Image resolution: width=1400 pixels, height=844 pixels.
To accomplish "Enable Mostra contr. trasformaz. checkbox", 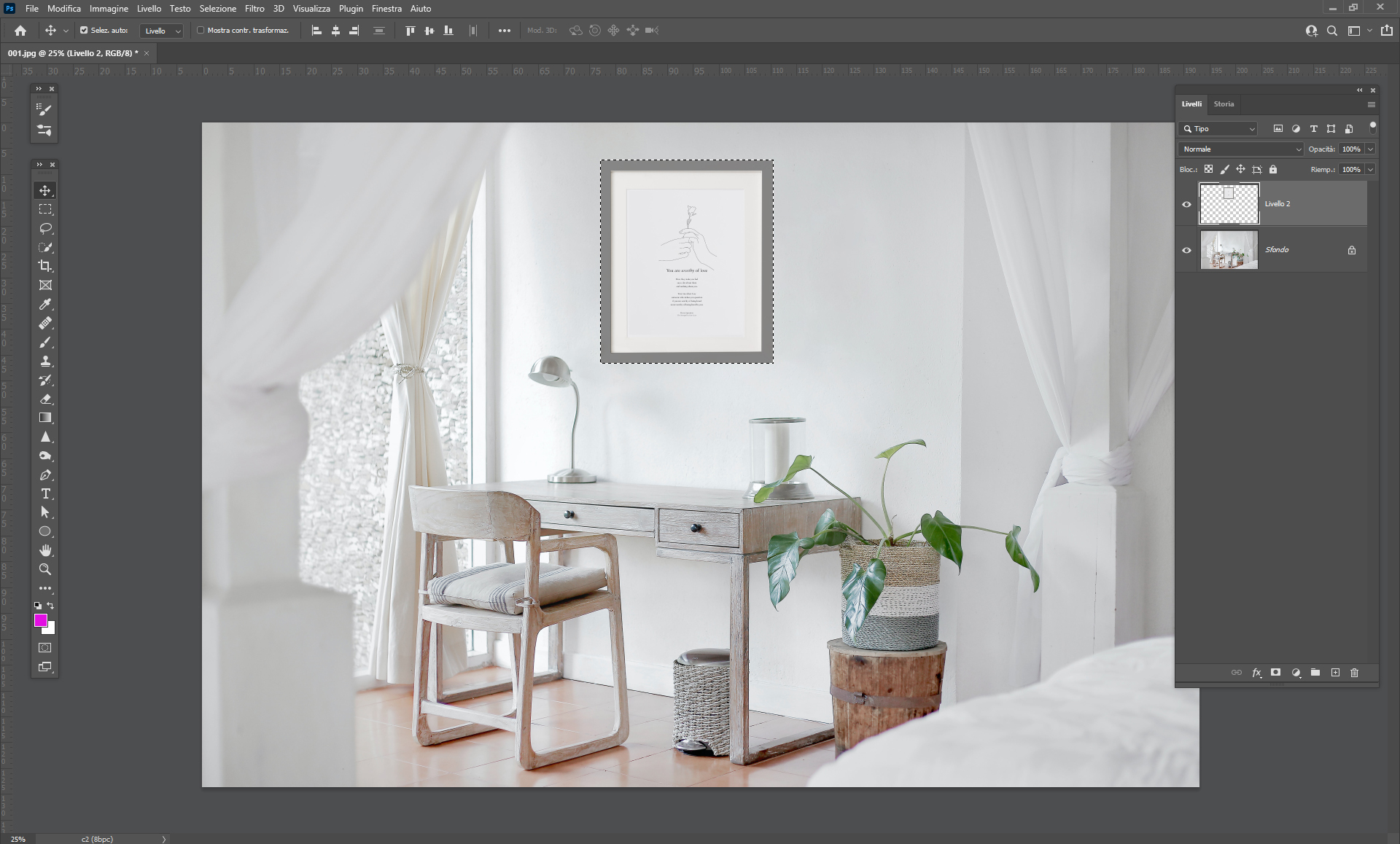I will [201, 31].
